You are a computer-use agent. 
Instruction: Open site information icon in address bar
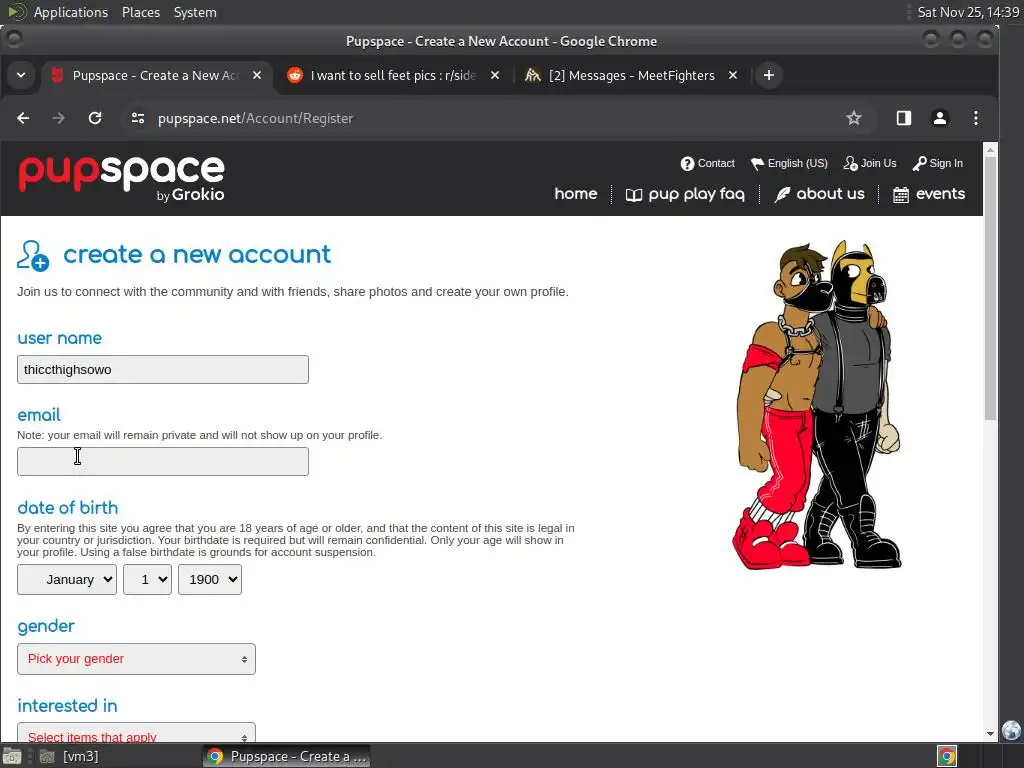(138, 118)
